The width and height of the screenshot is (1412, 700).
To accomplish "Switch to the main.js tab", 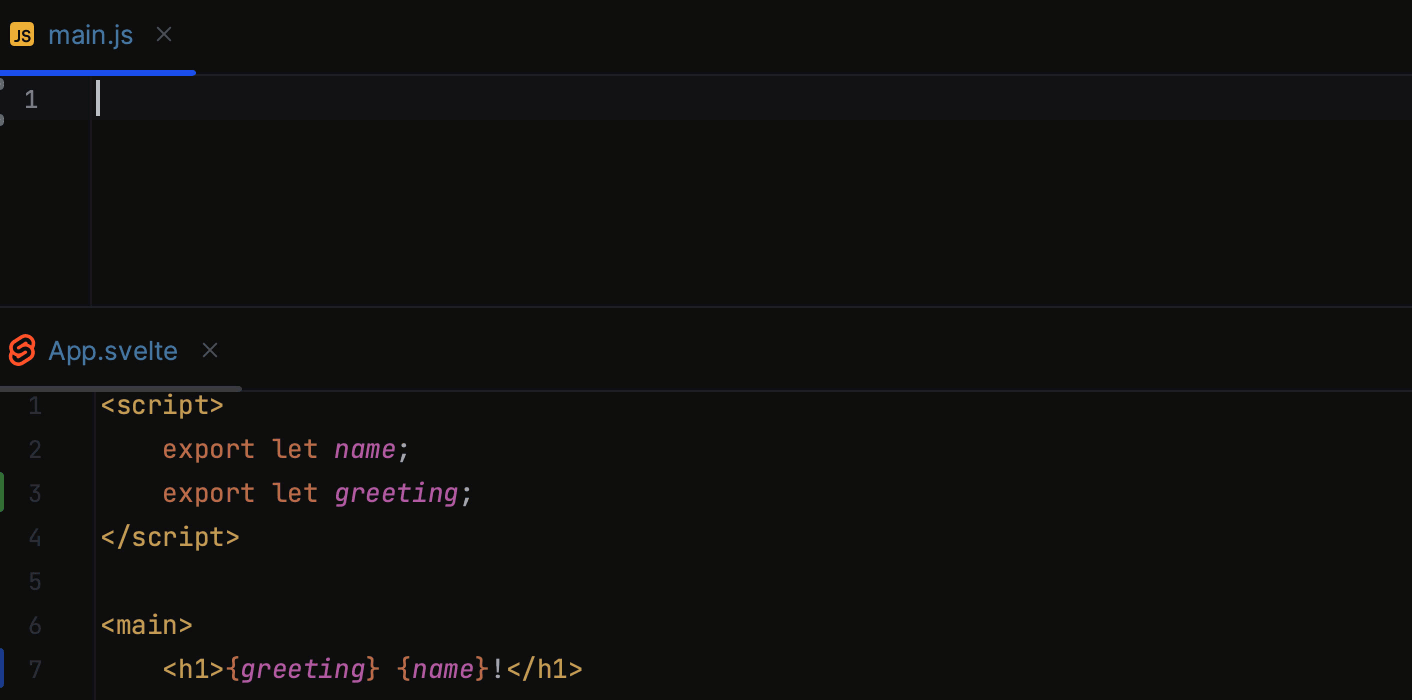I will click(x=90, y=34).
